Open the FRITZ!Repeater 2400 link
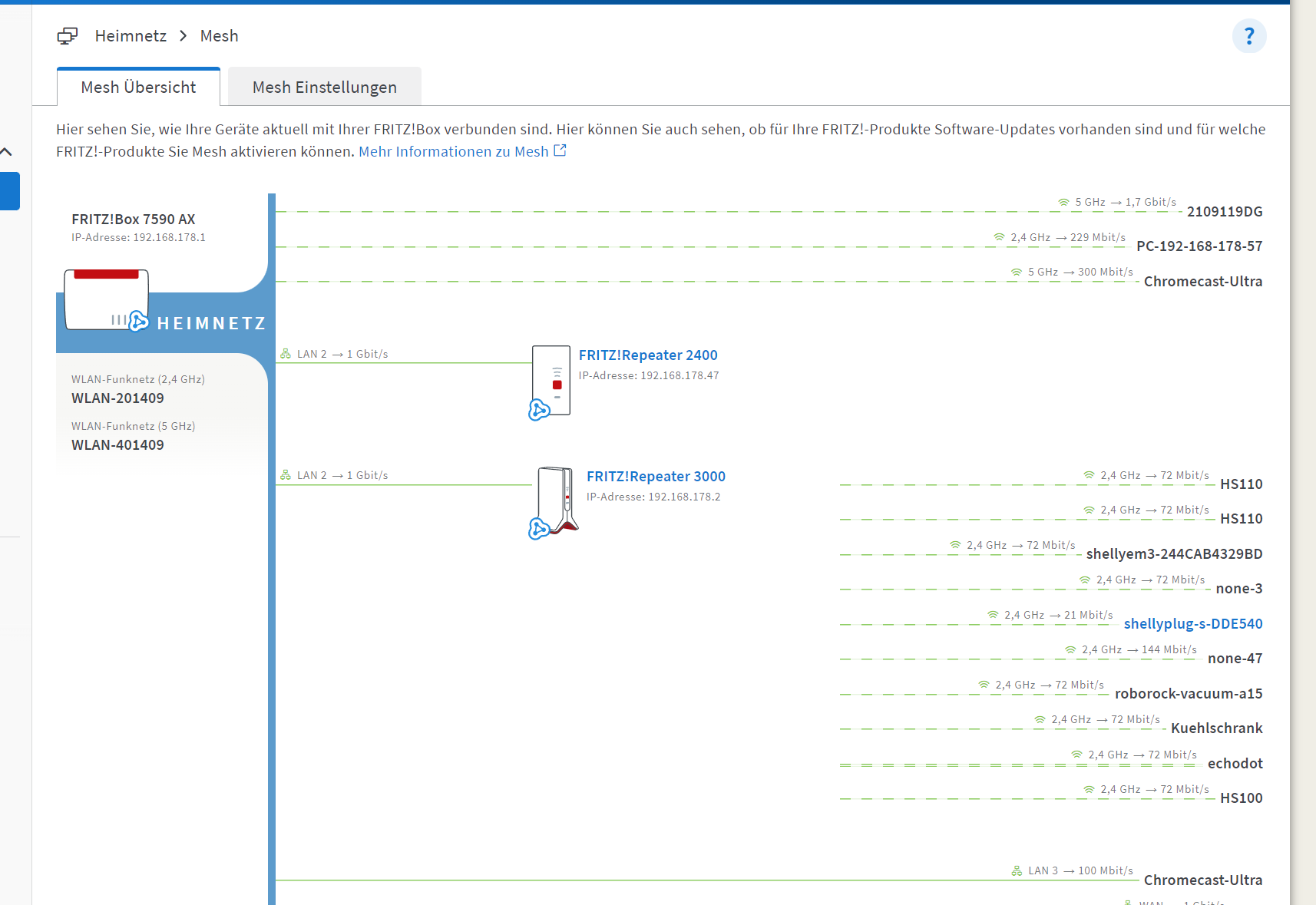 (648, 355)
